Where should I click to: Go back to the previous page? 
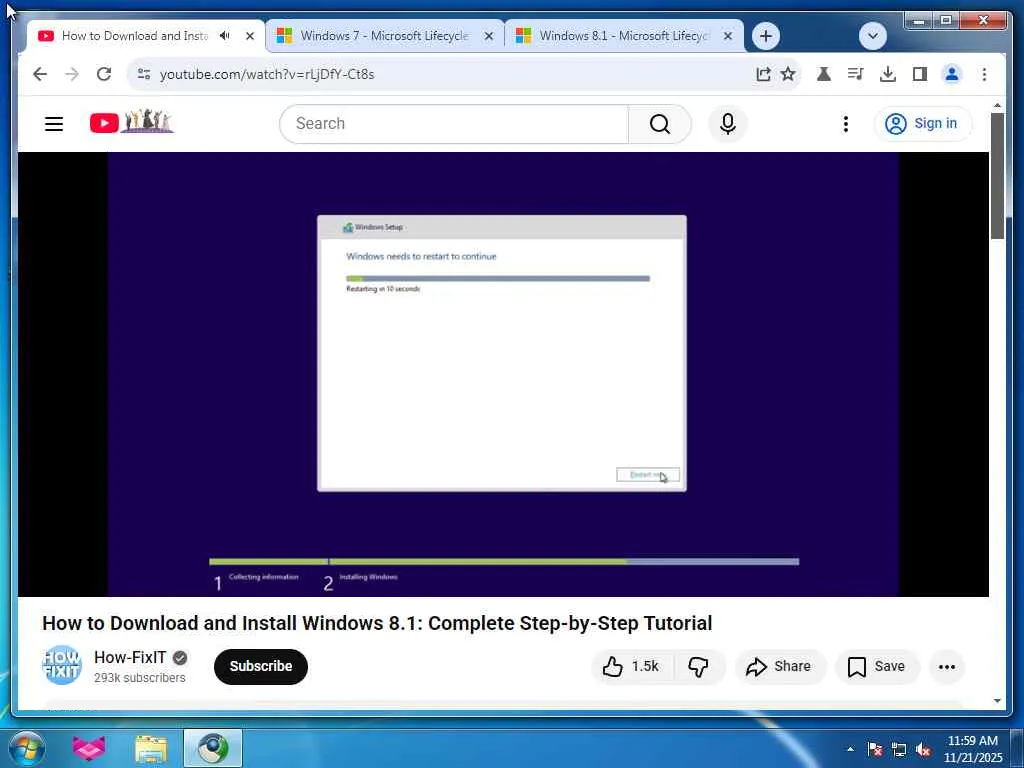40,74
